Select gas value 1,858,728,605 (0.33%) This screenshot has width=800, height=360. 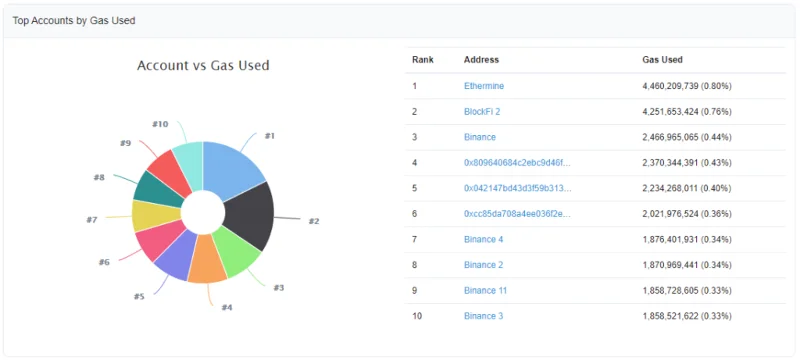[x=687, y=290]
